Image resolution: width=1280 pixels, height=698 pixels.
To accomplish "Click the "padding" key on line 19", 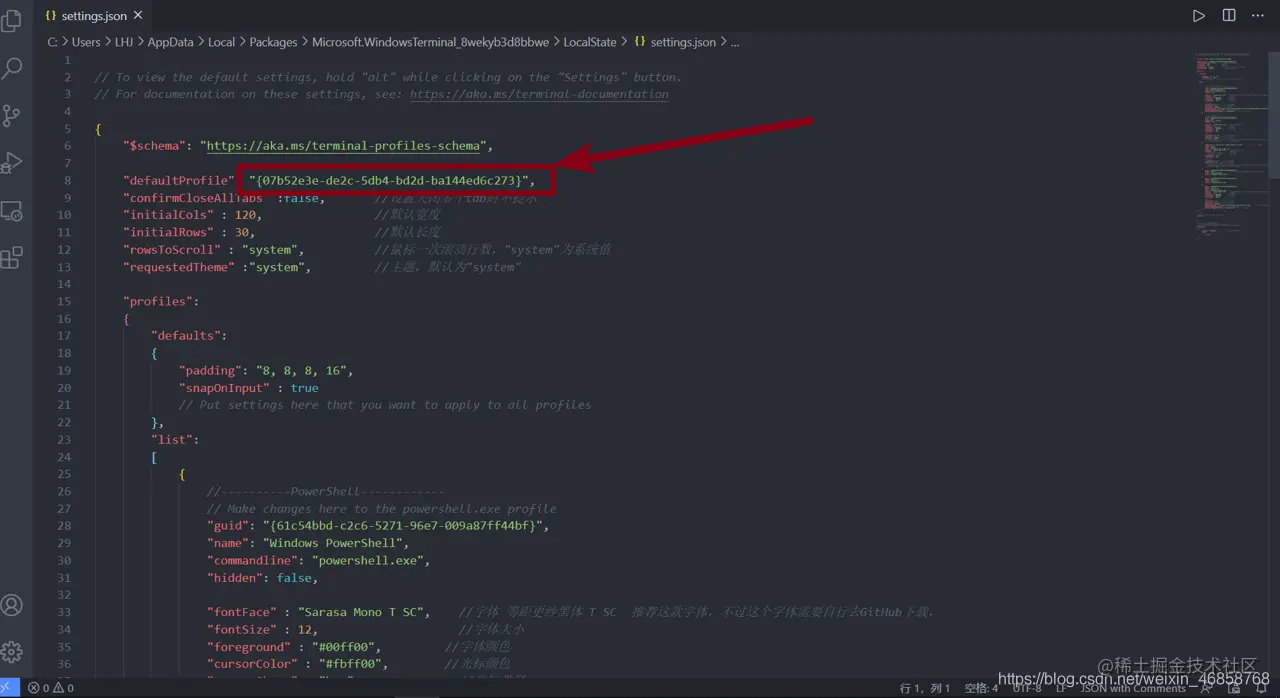I will [210, 370].
